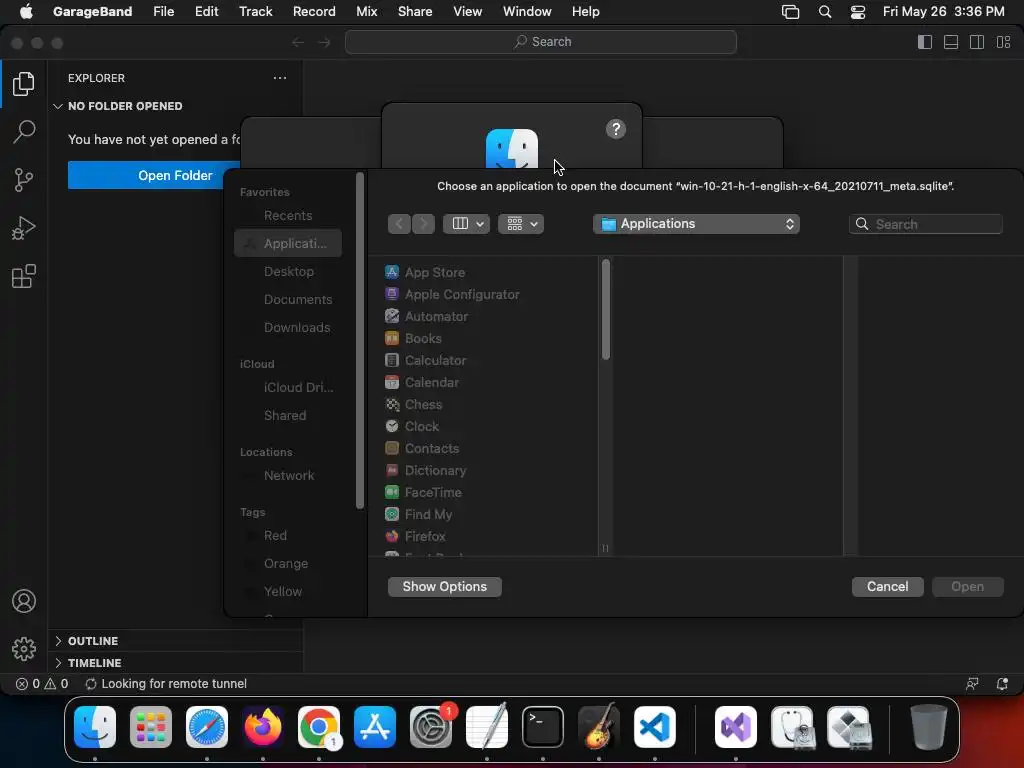Expand the TIMELINE section

(x=88, y=663)
